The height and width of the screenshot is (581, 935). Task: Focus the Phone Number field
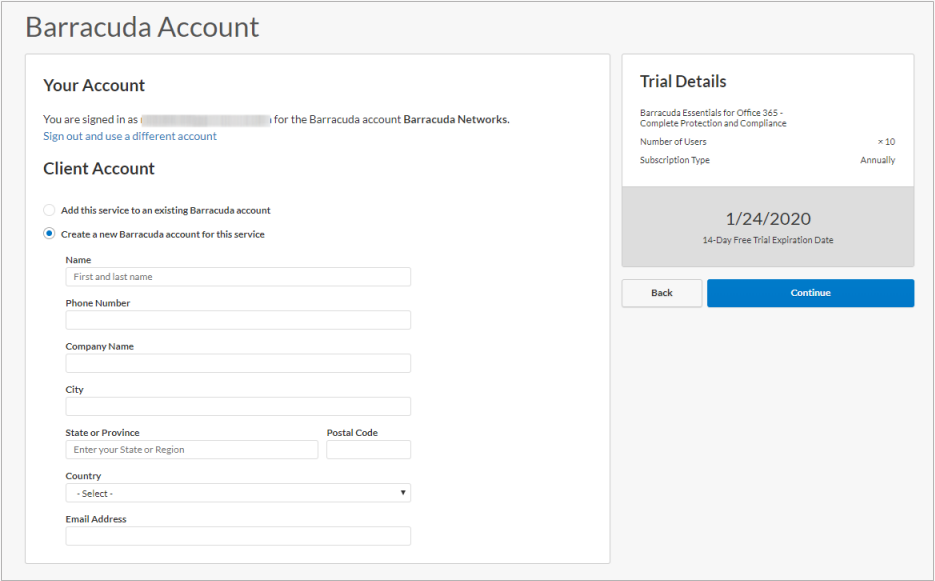(238, 320)
